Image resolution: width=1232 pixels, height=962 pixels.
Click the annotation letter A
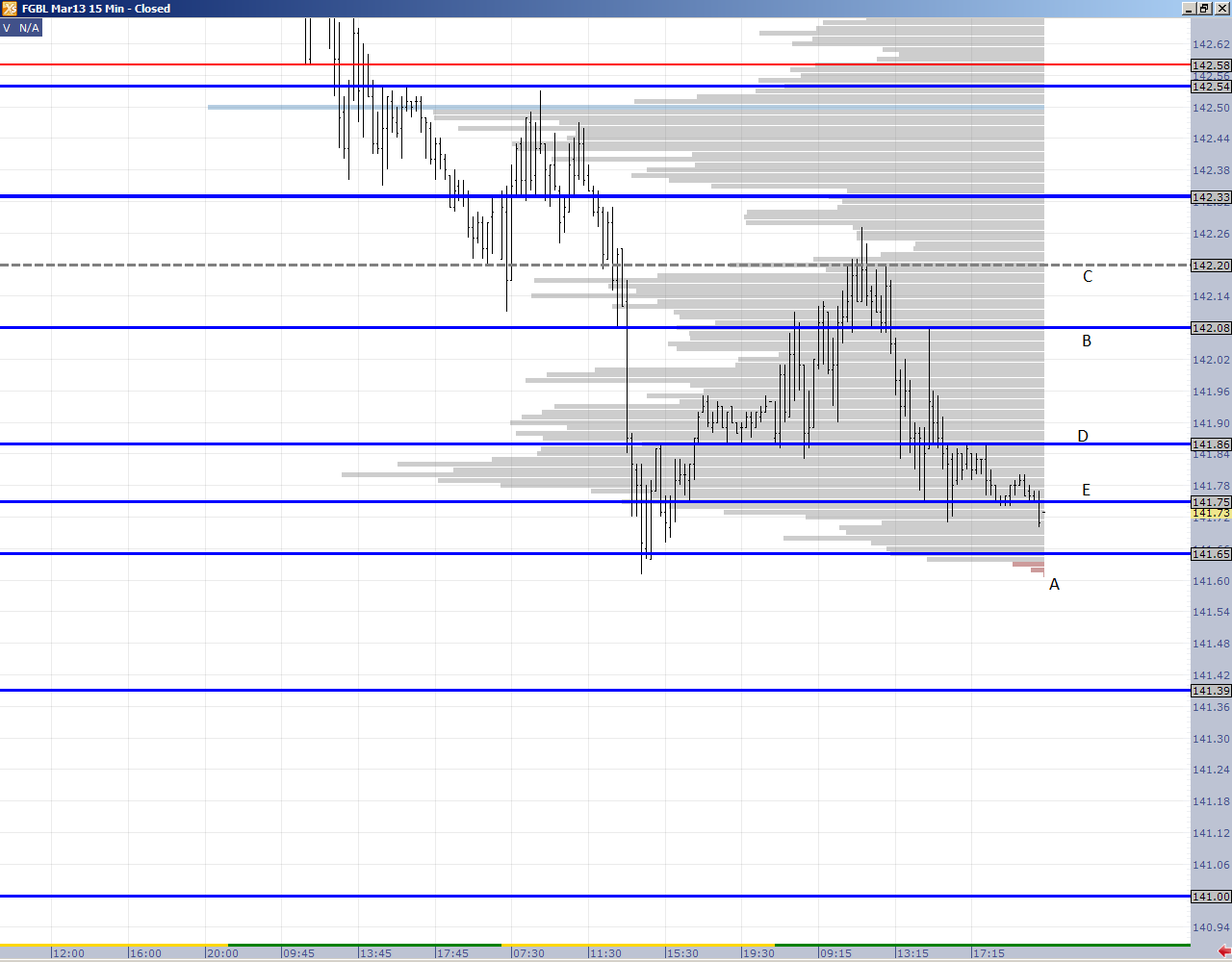coord(1054,584)
